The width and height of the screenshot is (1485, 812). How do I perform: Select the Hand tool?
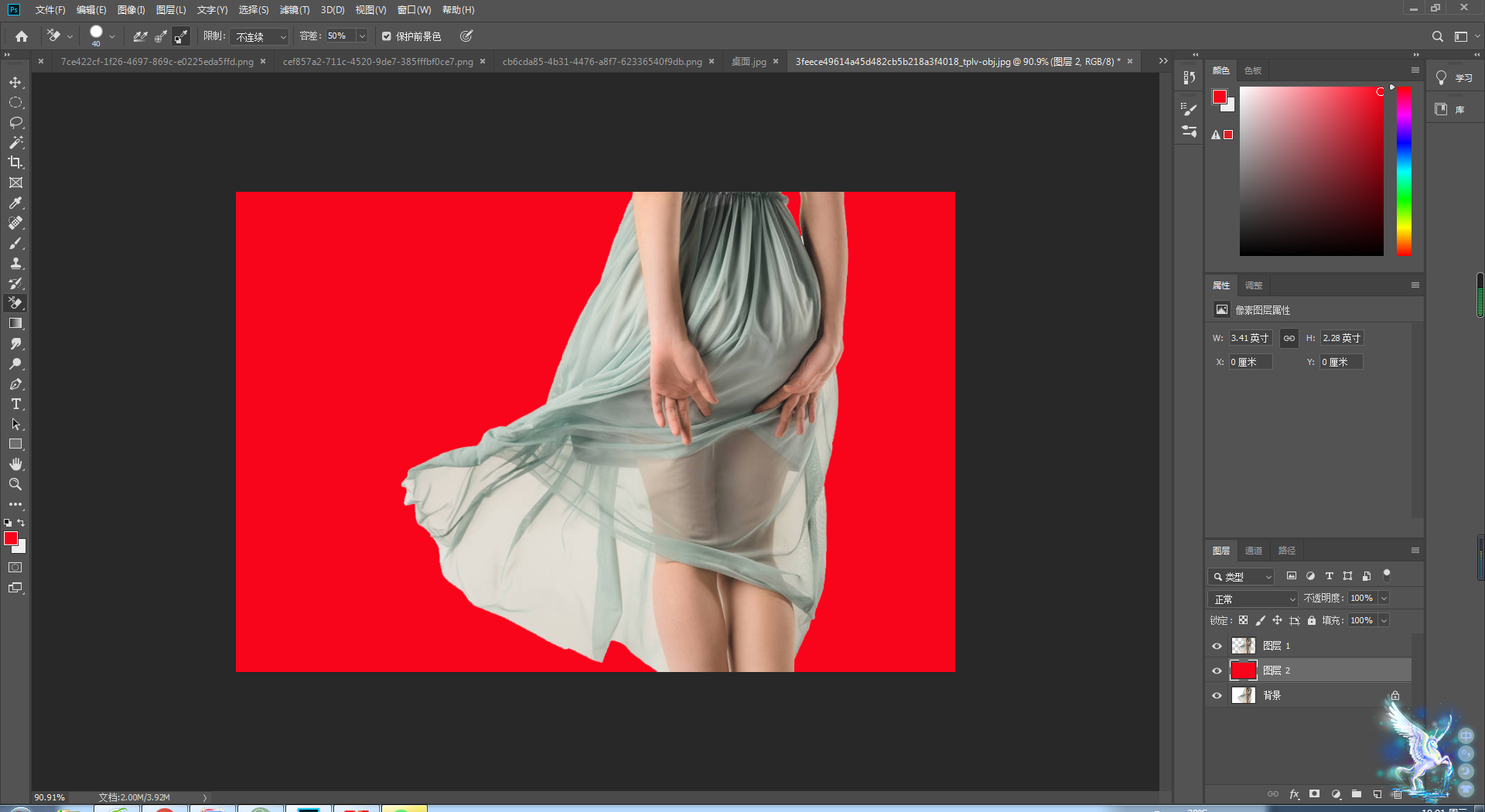coord(15,464)
